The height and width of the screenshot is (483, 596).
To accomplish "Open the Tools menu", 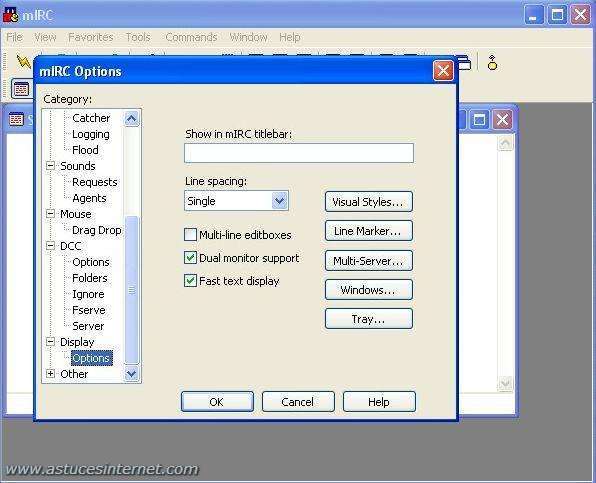I will (138, 37).
